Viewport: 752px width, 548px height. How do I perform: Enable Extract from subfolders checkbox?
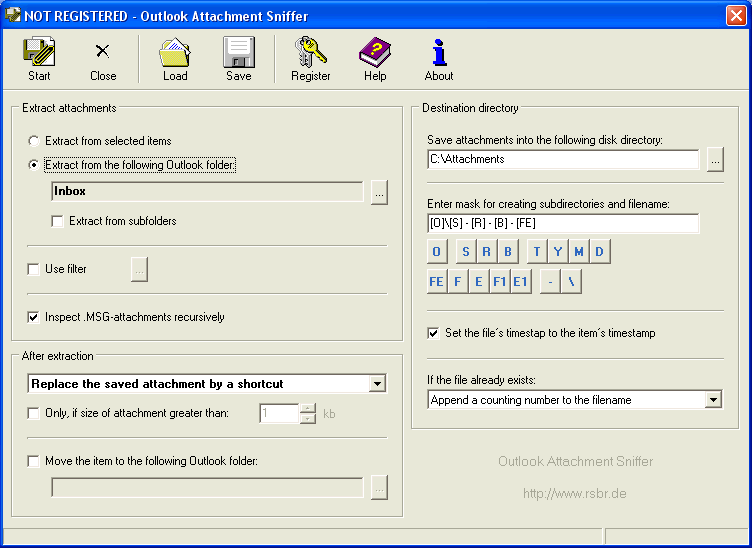(x=58, y=221)
